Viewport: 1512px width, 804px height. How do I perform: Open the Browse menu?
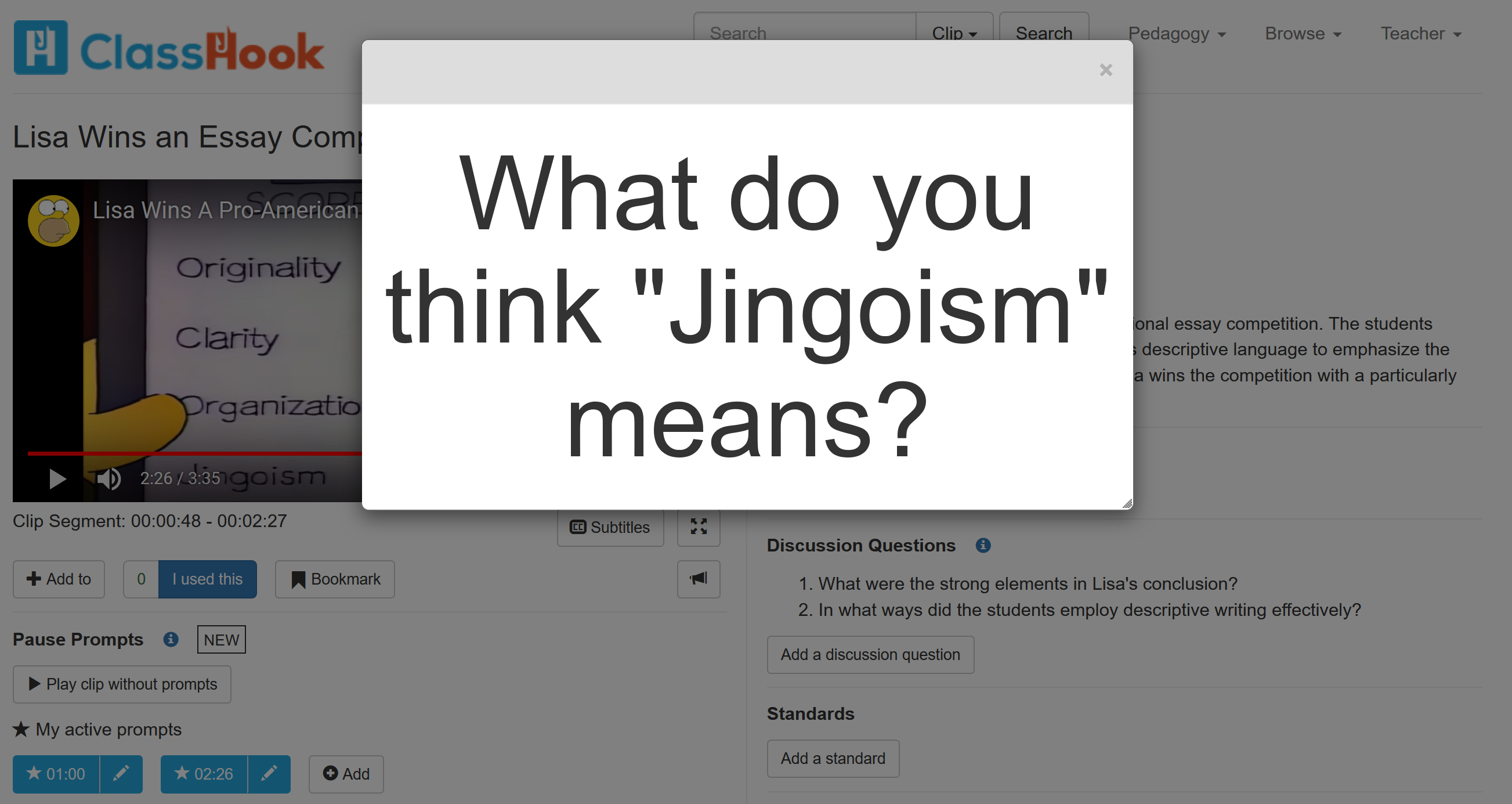[1303, 34]
